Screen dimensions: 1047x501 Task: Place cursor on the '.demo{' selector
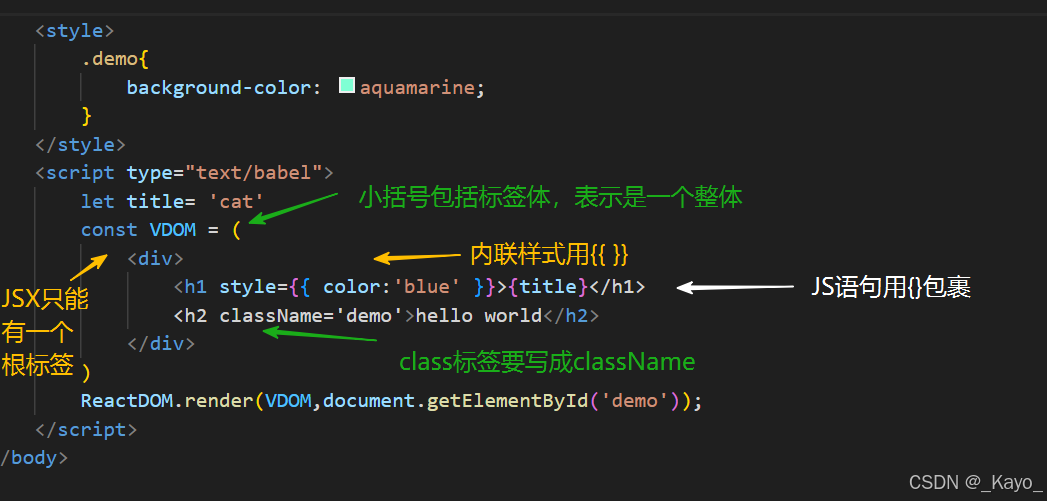(115, 59)
